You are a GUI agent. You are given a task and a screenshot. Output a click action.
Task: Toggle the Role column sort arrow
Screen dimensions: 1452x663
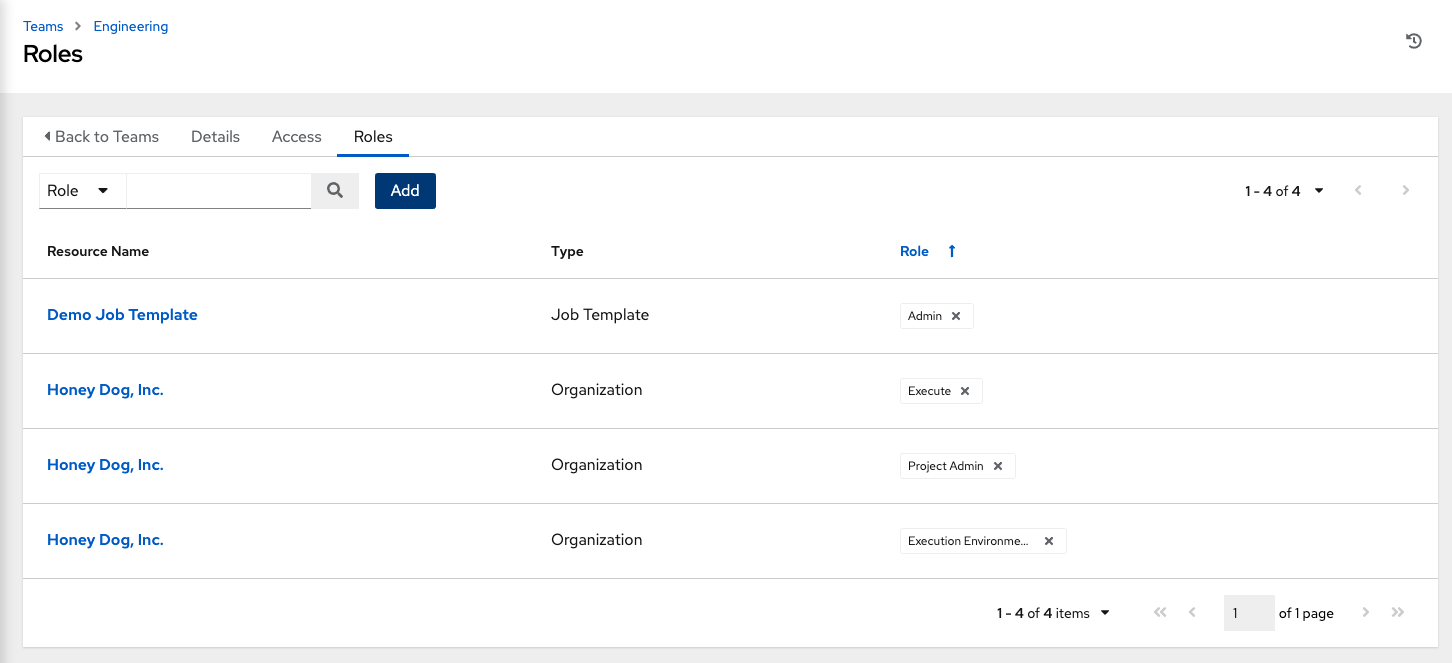[951, 251]
